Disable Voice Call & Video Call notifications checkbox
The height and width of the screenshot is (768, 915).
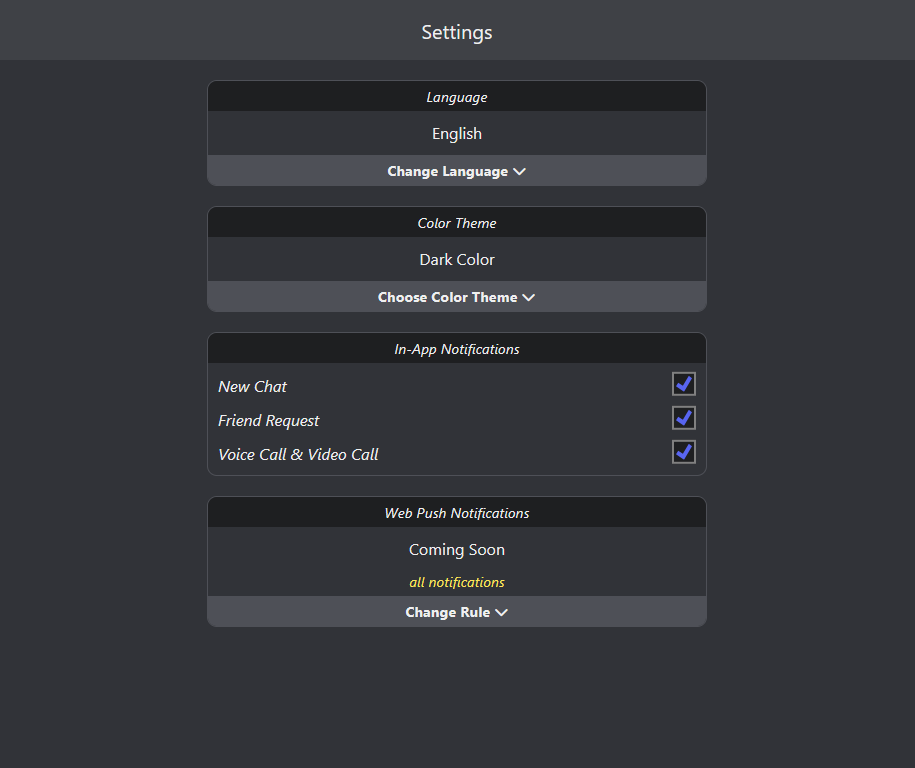(683, 452)
